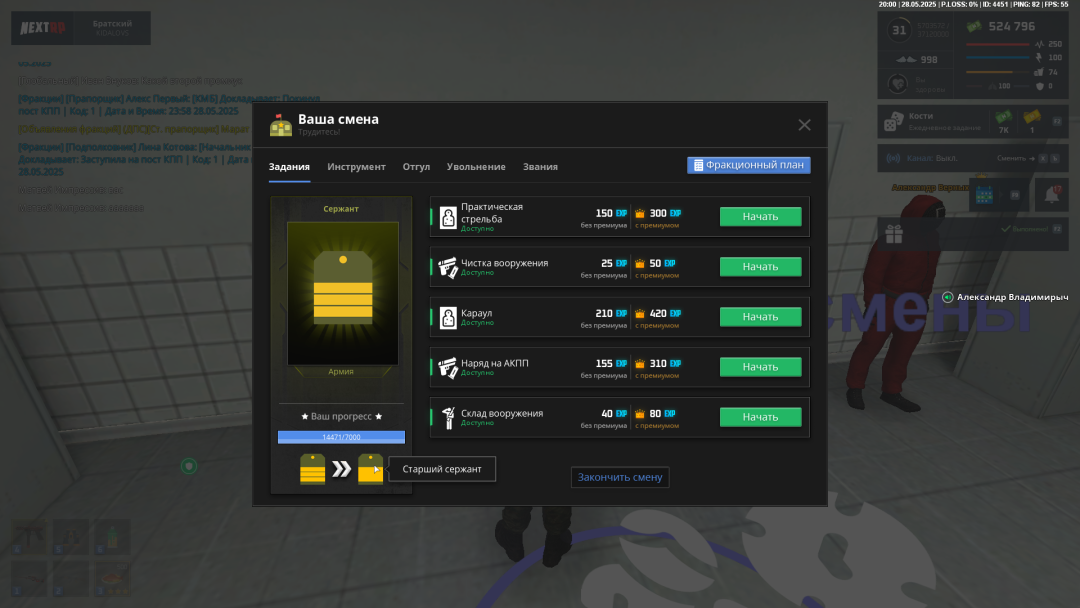This screenshot has width=1080, height=608.
Task: Start the Наряд на АКПП task
Action: [760, 367]
